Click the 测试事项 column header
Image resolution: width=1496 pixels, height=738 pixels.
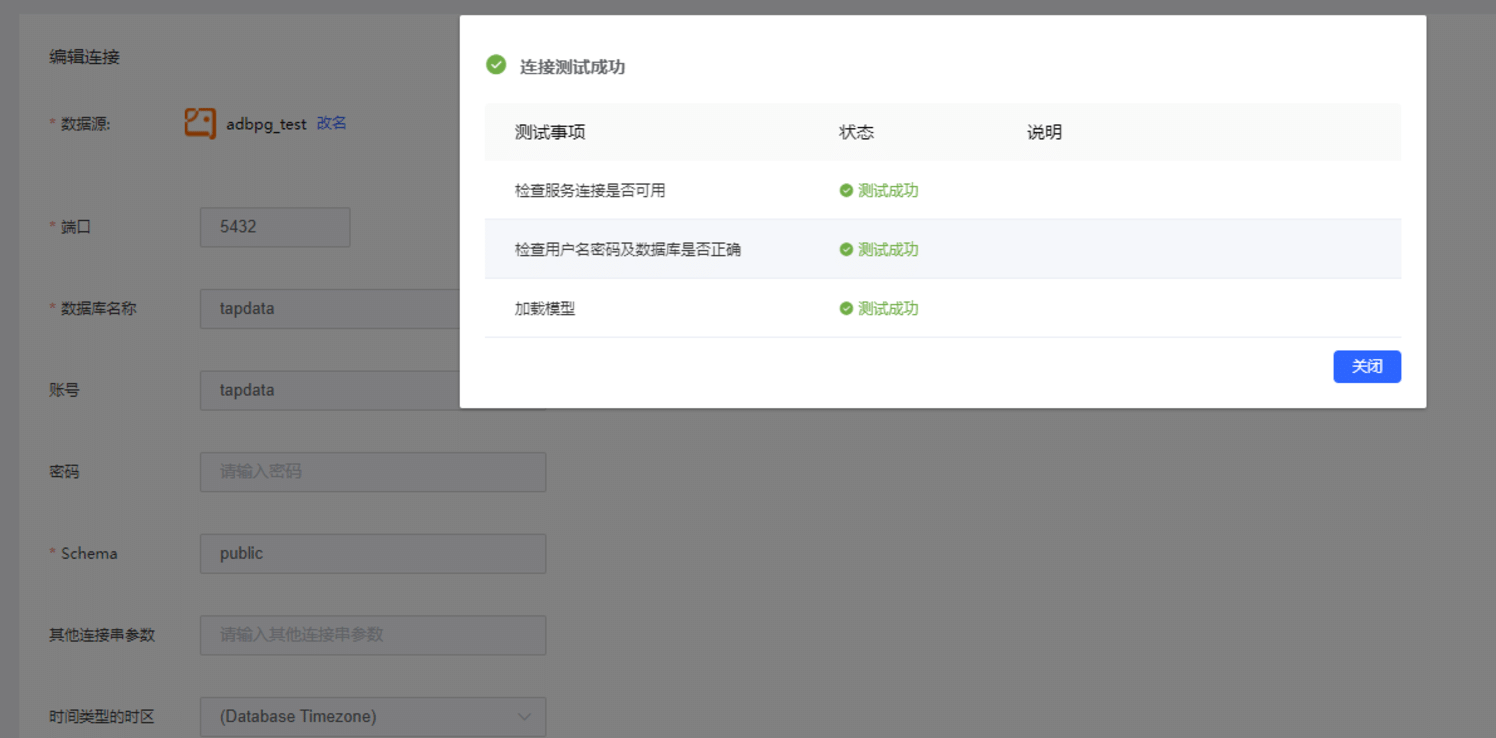550,132
